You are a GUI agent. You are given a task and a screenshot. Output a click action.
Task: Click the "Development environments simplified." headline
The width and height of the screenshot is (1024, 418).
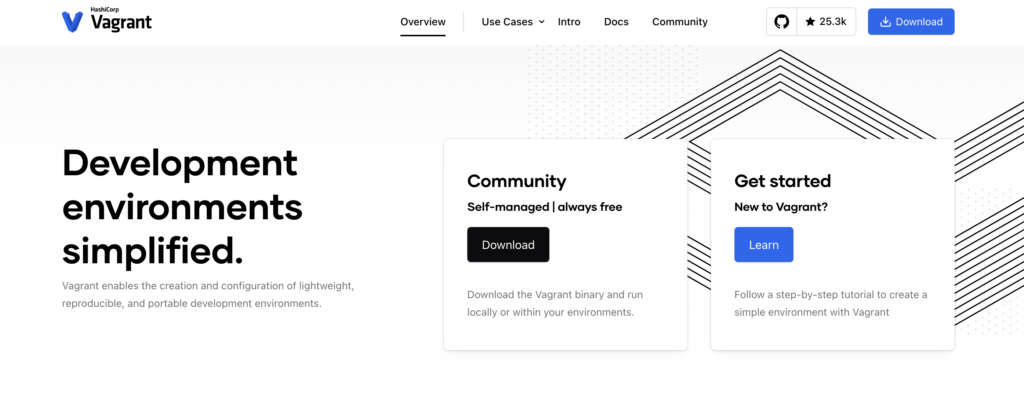click(x=182, y=207)
